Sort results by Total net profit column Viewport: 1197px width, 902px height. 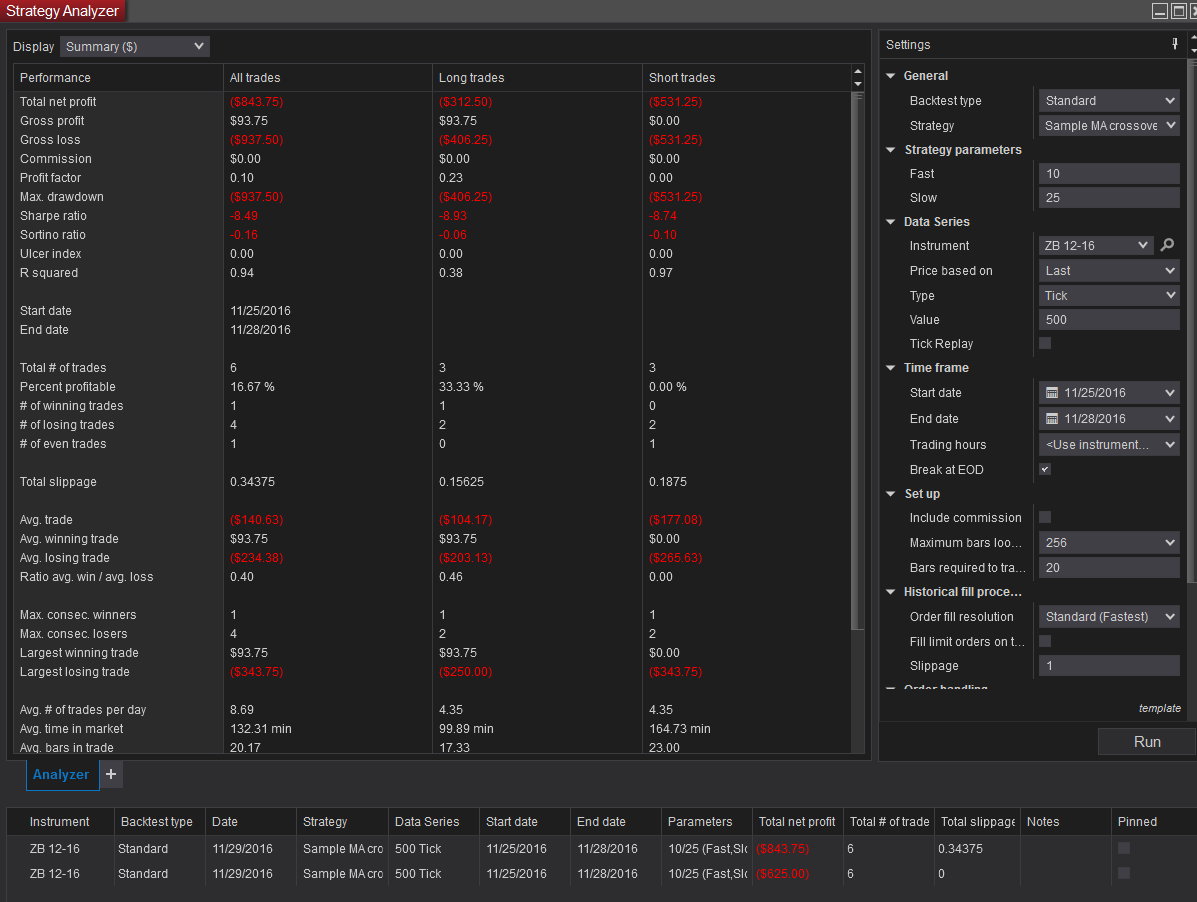(x=797, y=822)
